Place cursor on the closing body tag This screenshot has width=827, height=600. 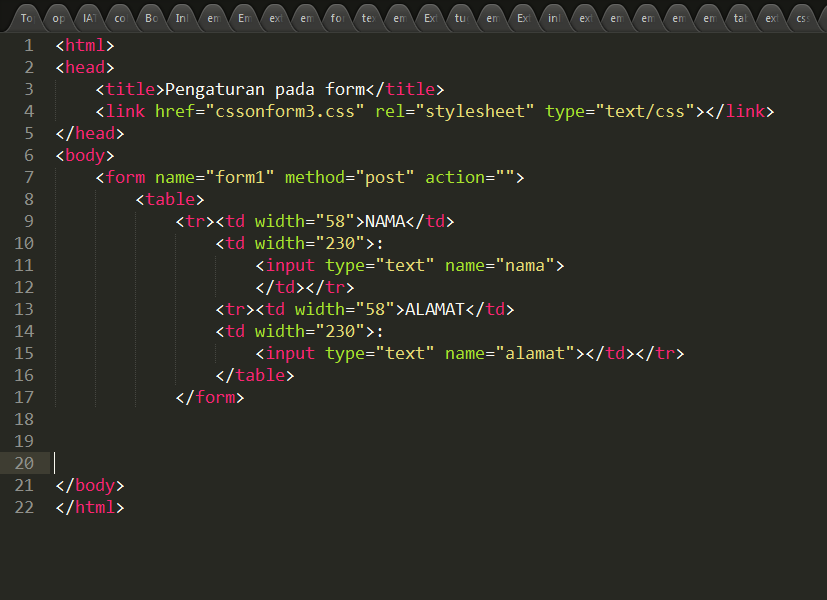(x=90, y=485)
